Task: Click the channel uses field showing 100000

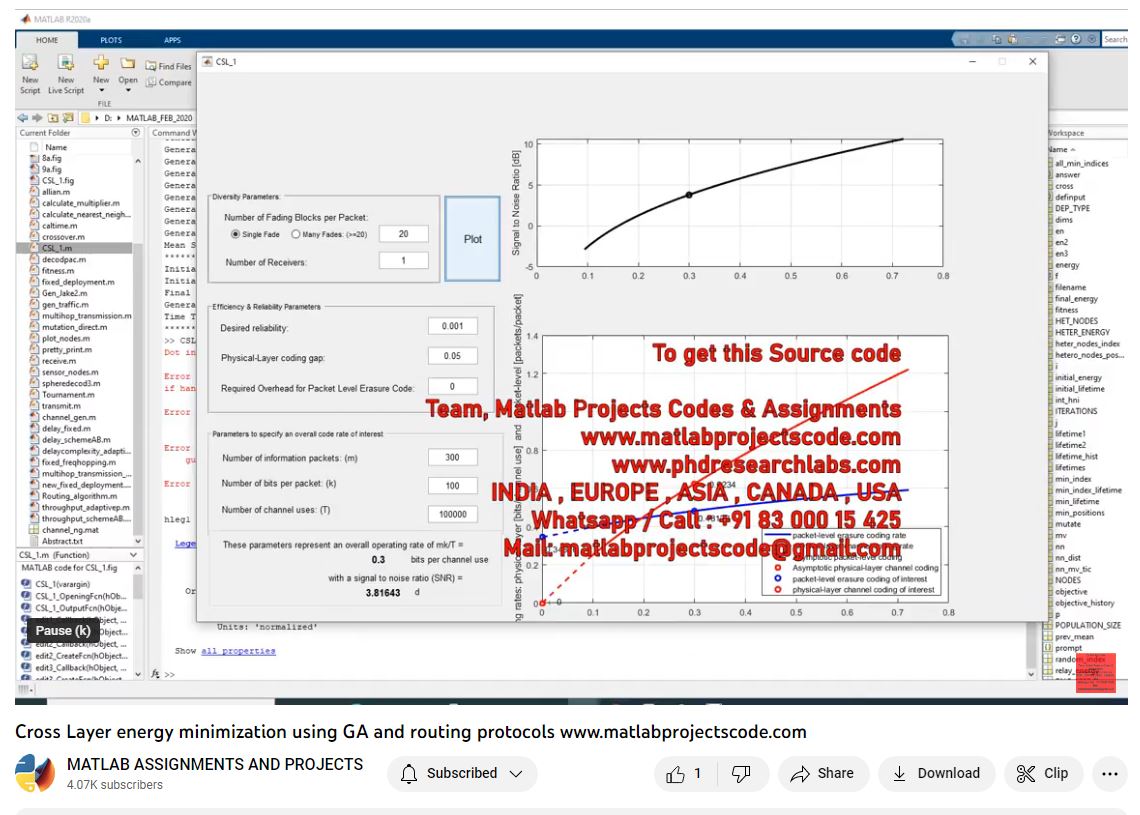Action: click(x=452, y=514)
